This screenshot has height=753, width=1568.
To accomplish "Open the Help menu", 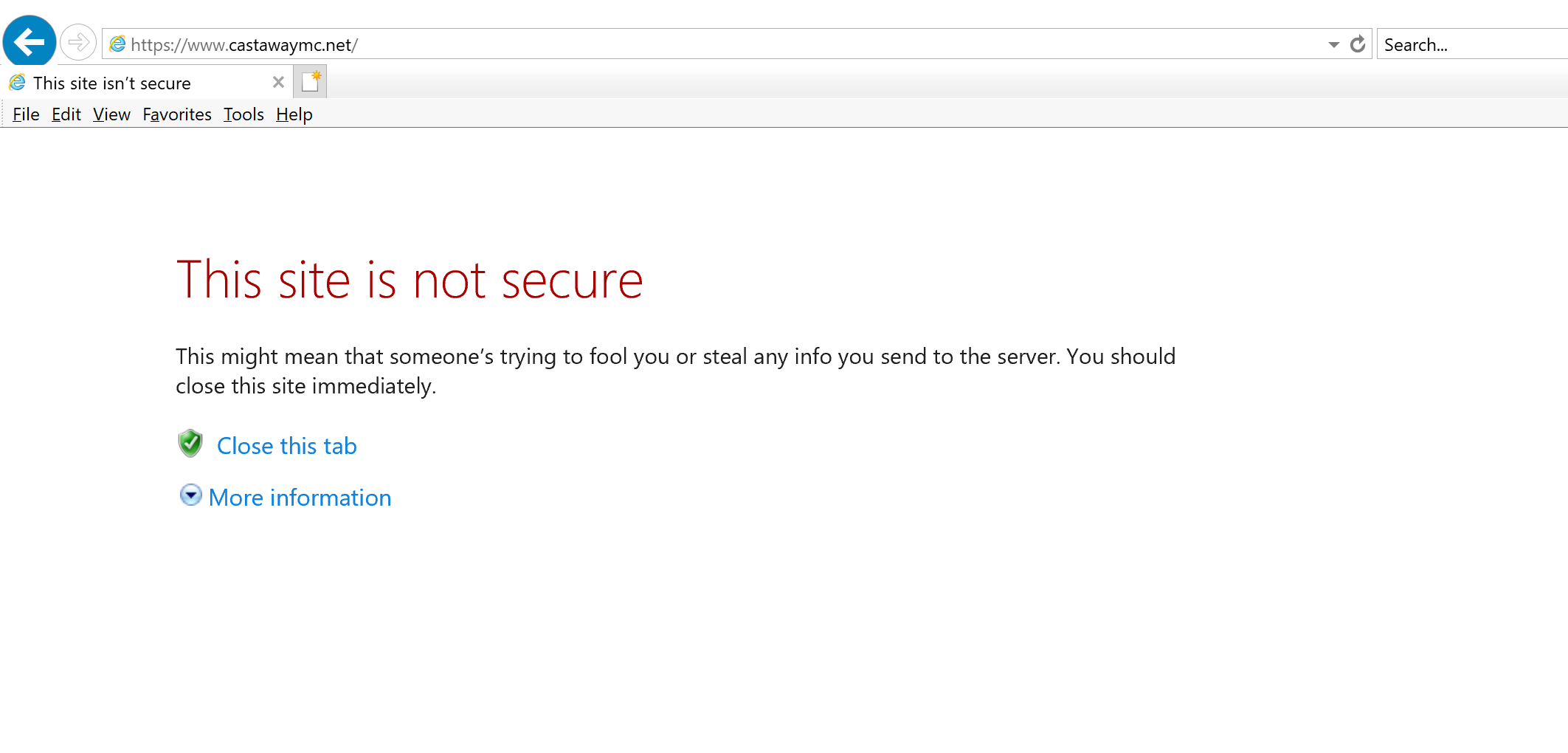I will pos(294,114).
